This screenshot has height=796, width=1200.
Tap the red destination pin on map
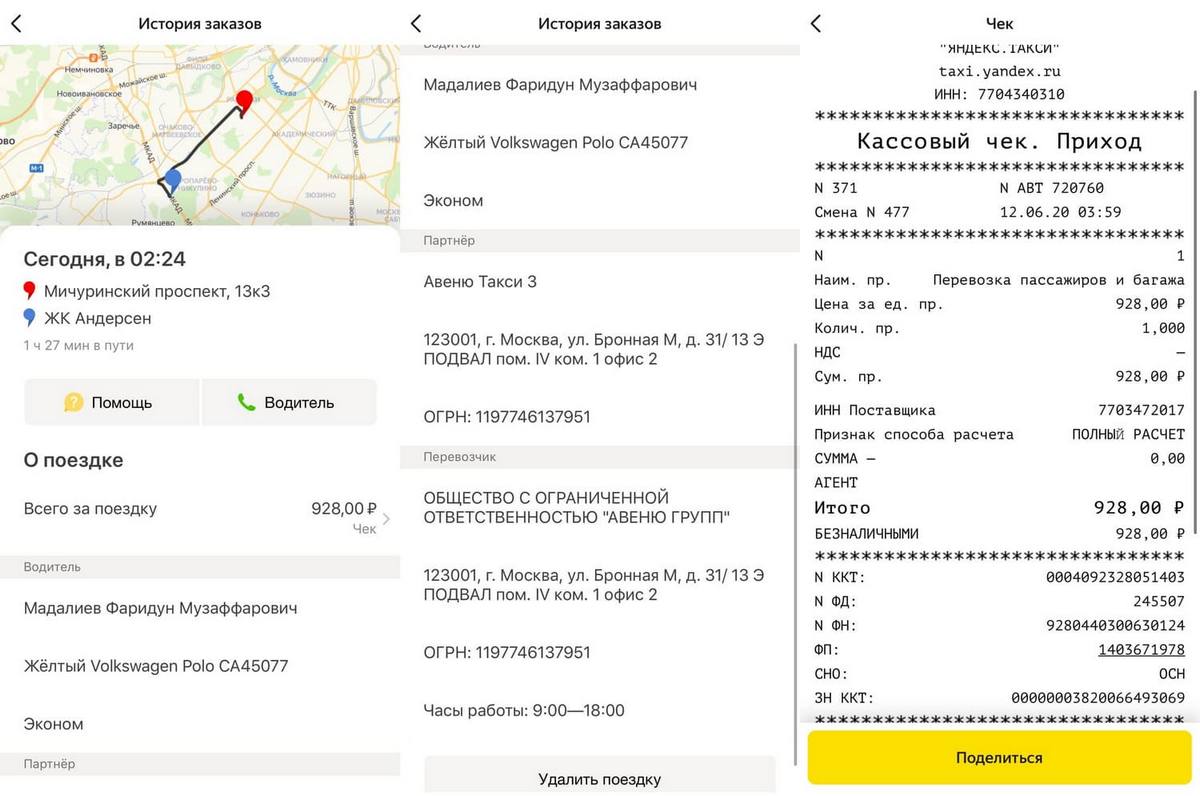[x=243, y=101]
